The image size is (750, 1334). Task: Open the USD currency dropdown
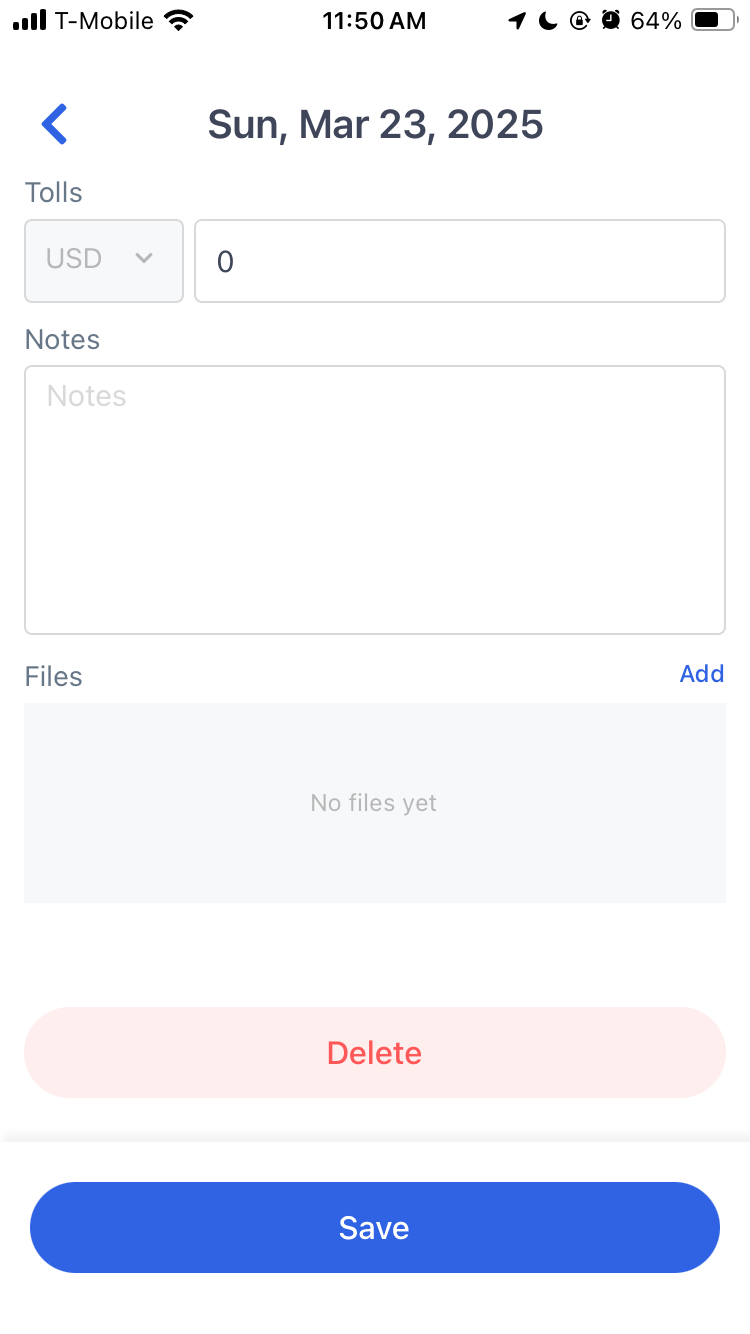point(104,260)
